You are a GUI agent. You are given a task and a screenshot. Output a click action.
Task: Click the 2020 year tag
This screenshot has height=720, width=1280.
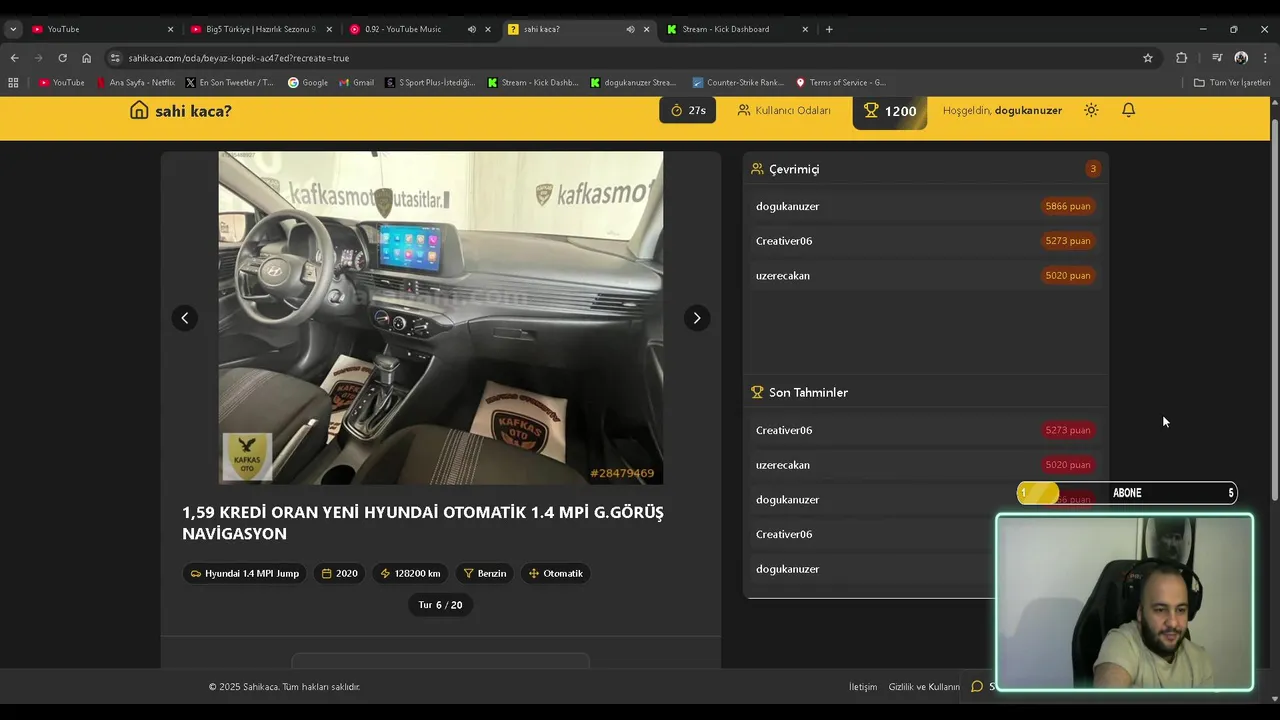339,573
